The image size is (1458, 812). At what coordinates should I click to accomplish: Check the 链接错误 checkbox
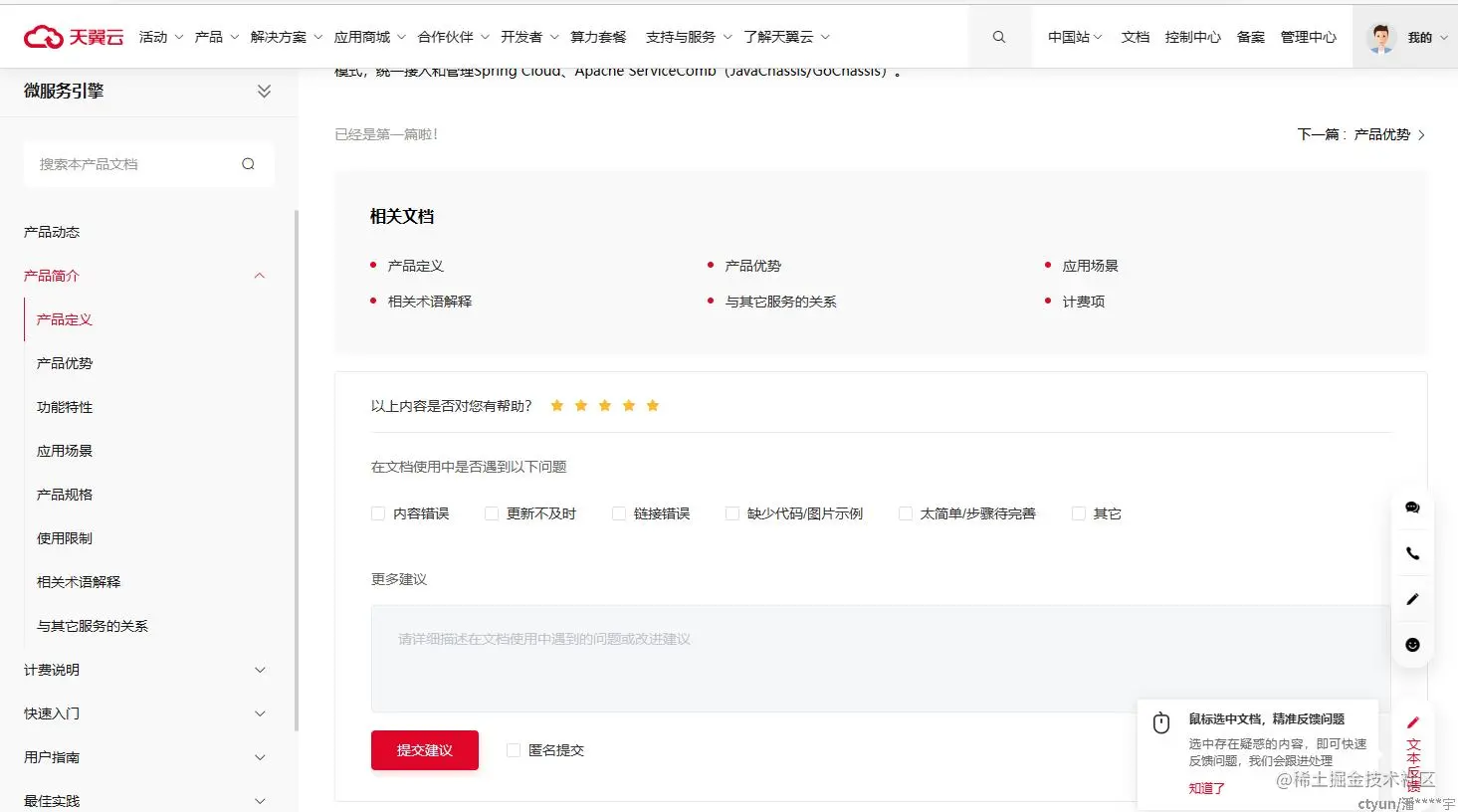pos(619,513)
